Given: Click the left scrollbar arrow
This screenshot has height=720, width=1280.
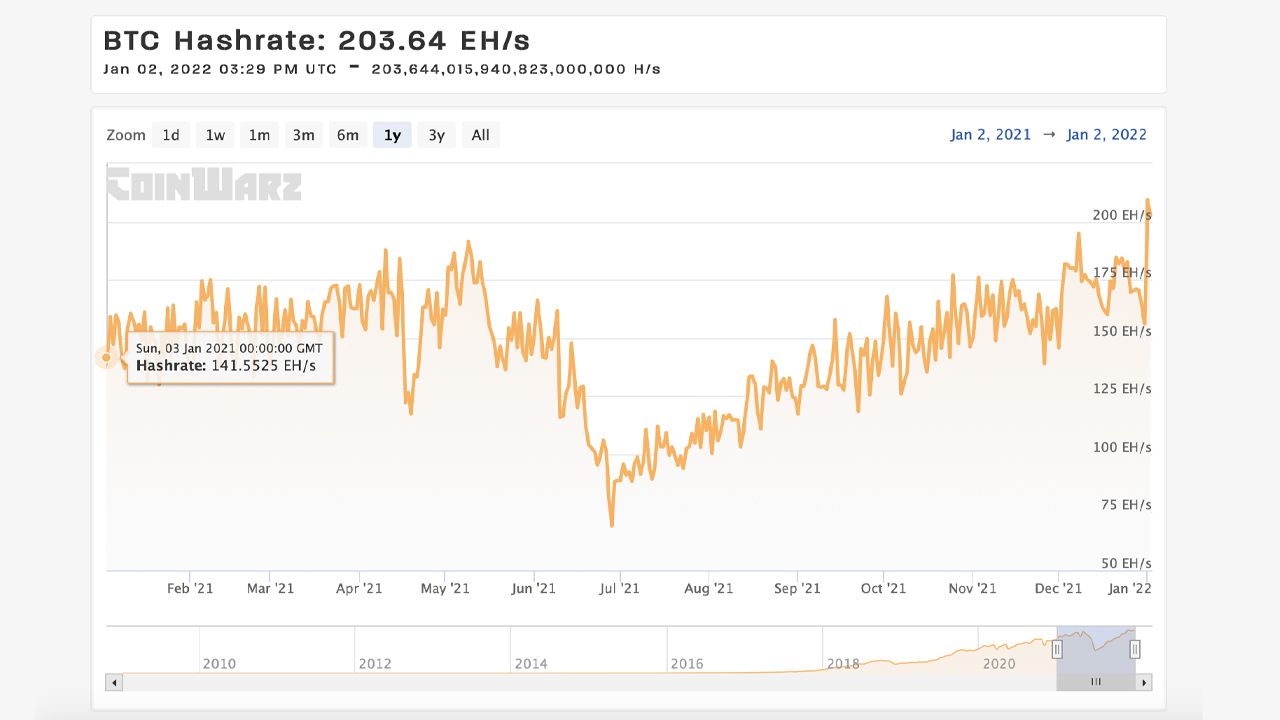Looking at the screenshot, I should coord(113,682).
